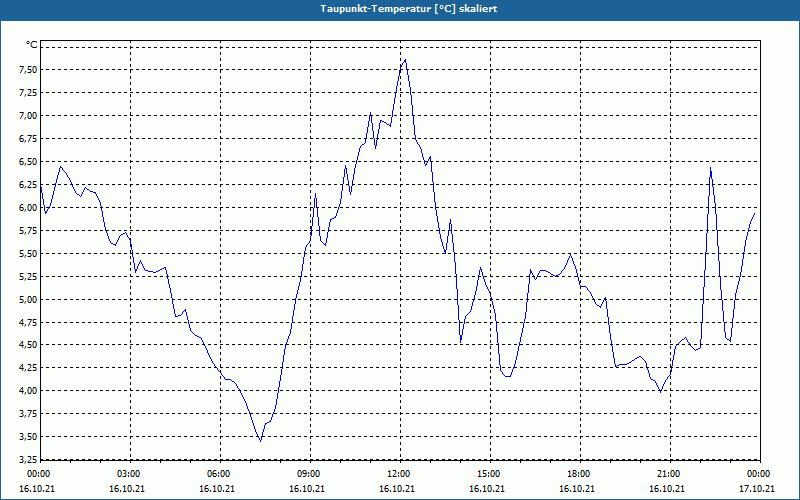Click the curve's highest peak near 12:00
The width and height of the screenshot is (800, 500).
point(405,60)
